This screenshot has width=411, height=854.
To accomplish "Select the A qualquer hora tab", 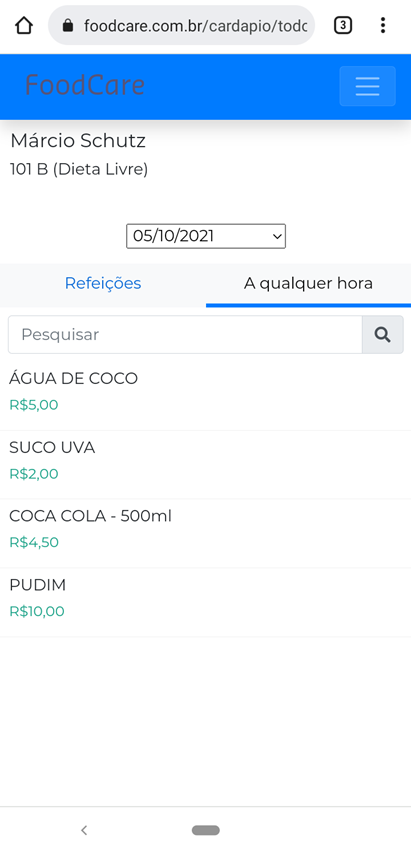I will click(308, 283).
